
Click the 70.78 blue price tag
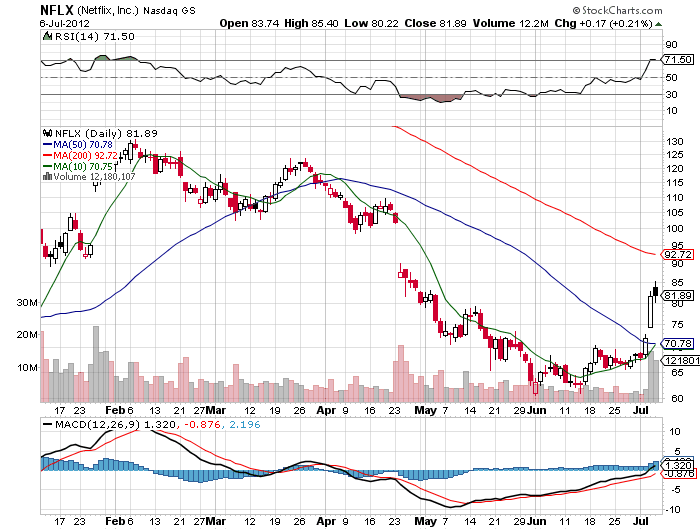[678, 344]
